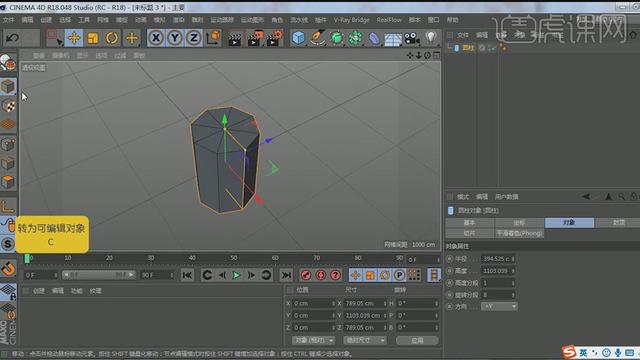Enable the Axis mode L-shaped icon

click(8, 206)
